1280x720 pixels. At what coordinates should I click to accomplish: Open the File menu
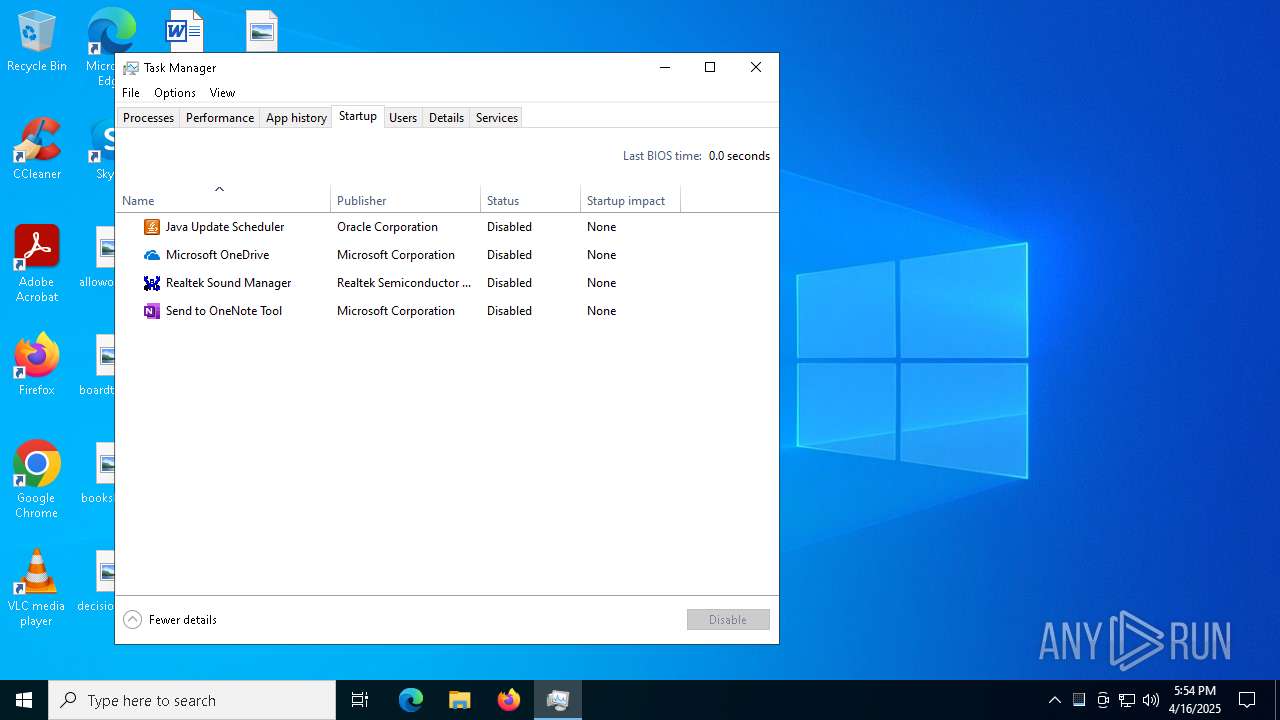pyautogui.click(x=131, y=93)
